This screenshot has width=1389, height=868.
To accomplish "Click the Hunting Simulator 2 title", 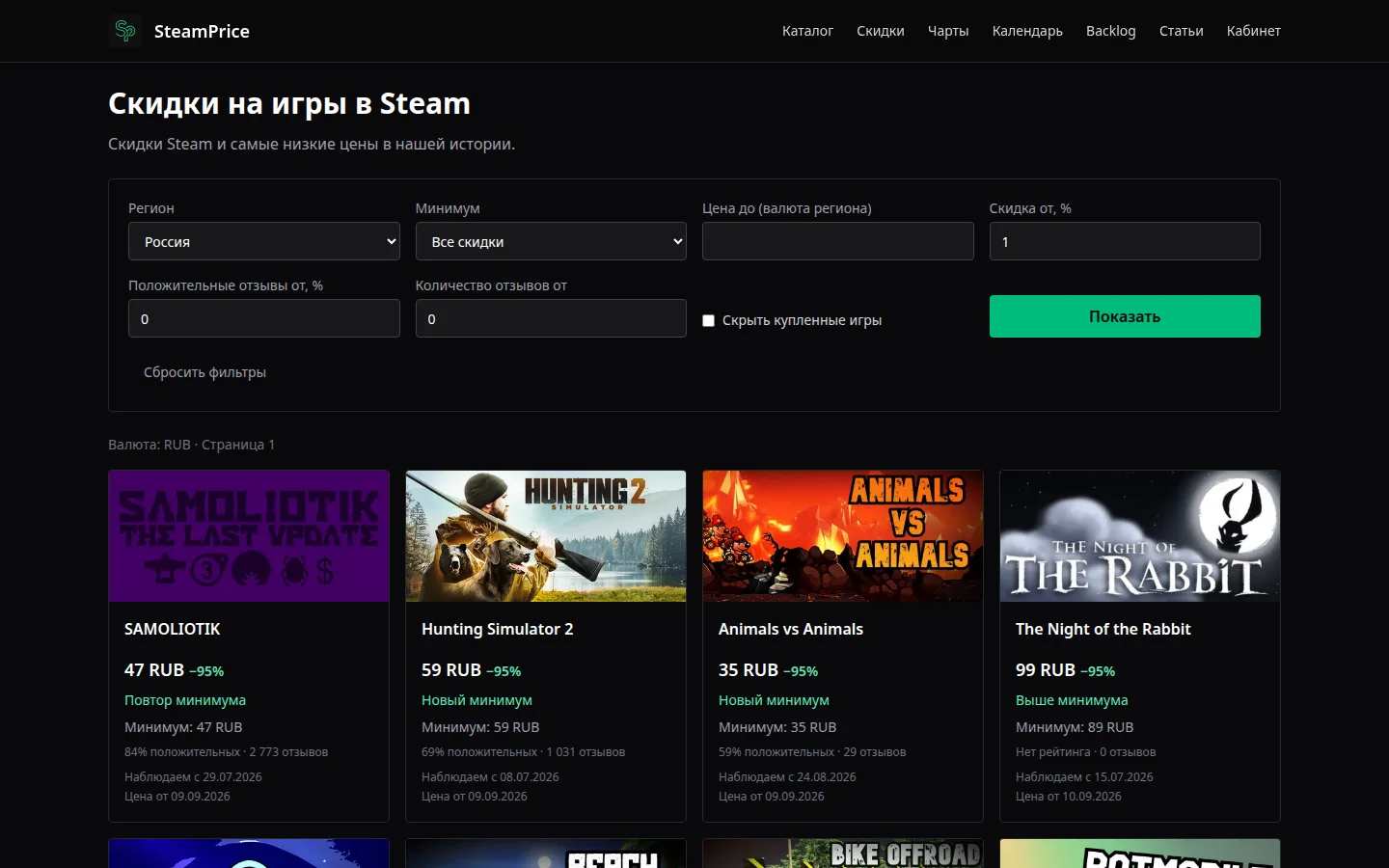I will point(498,629).
